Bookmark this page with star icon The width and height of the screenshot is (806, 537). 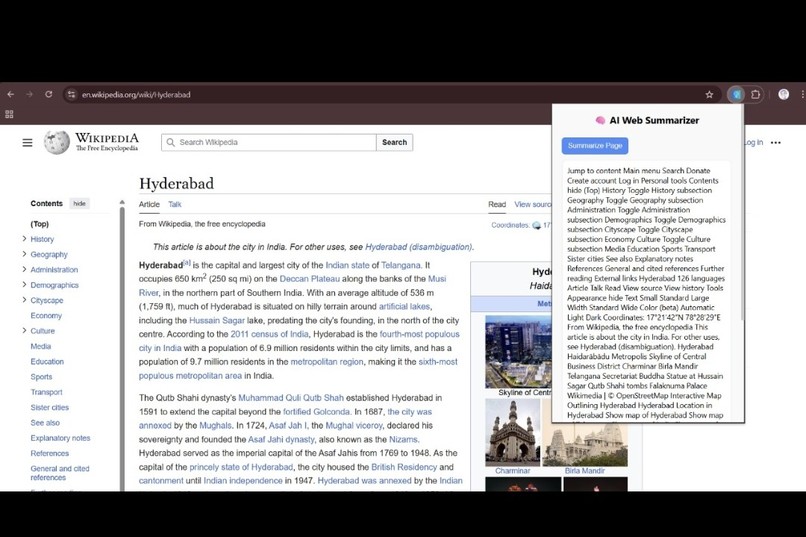point(709,95)
